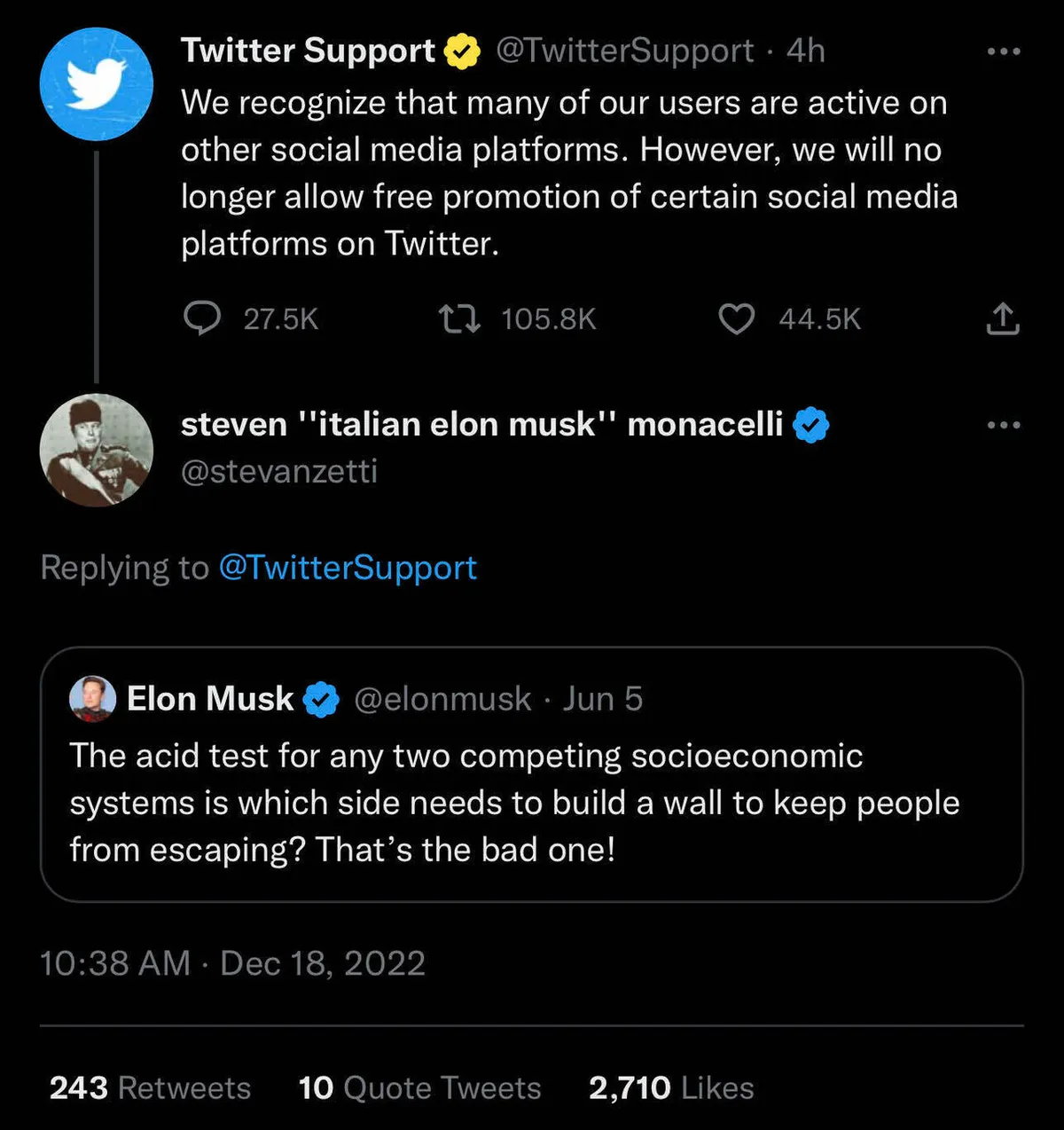This screenshot has width=1064, height=1130.
Task: Open Twitter Support's blue bird avatar
Action: (97, 84)
